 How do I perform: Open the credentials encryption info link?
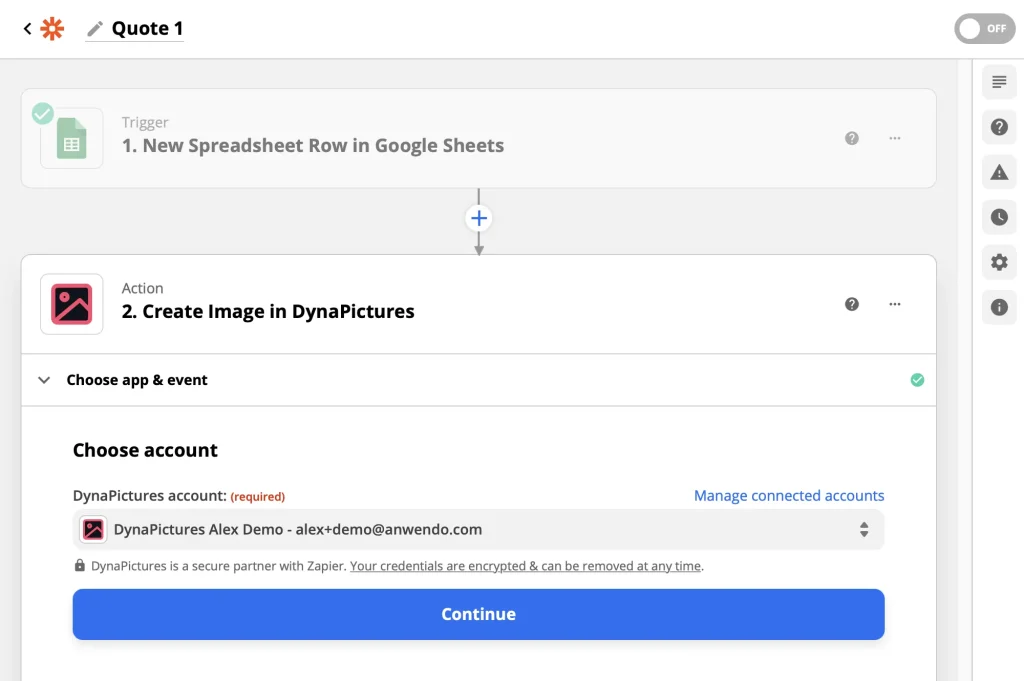[x=526, y=566]
